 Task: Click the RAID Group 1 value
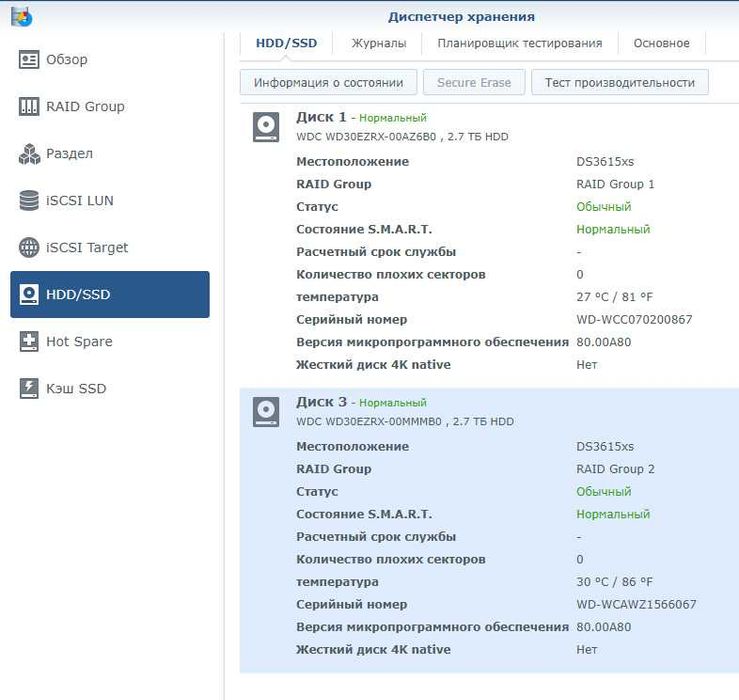(615, 184)
